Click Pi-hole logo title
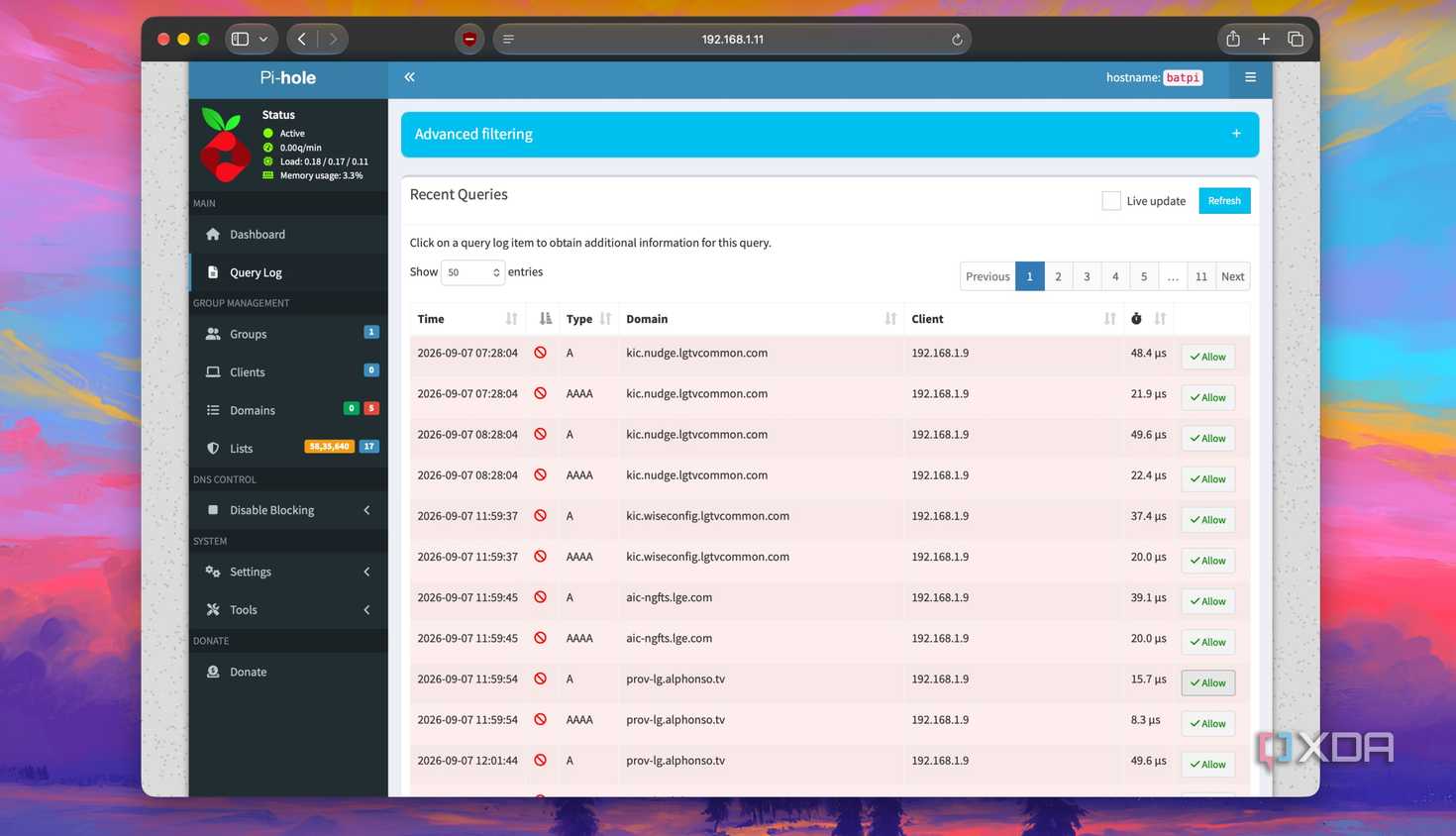Image resolution: width=1456 pixels, height=836 pixels. pyautogui.click(x=288, y=77)
